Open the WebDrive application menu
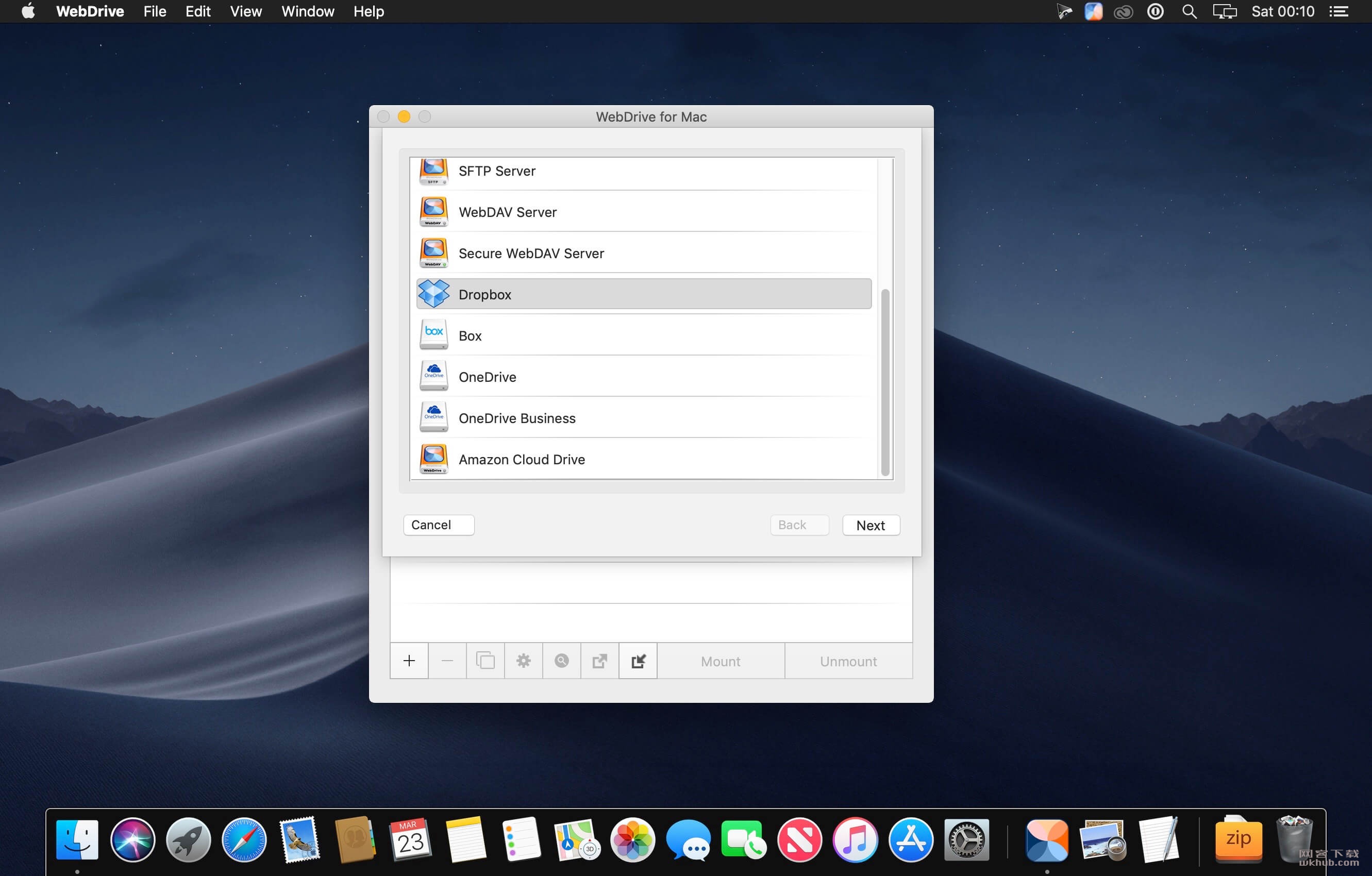Screen dimensions: 1372x876 pyautogui.click(x=90, y=11)
